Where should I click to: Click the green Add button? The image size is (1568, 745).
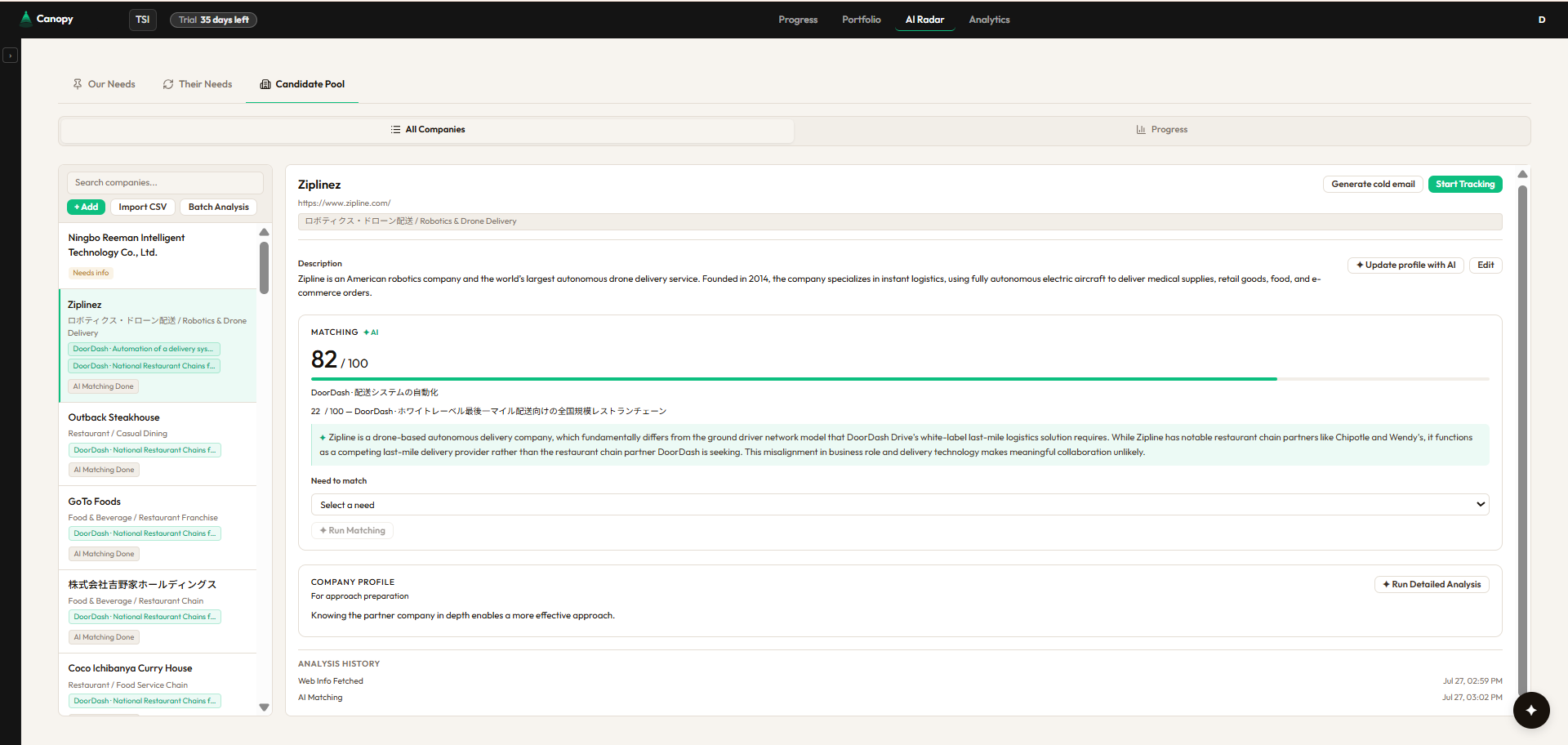point(86,207)
